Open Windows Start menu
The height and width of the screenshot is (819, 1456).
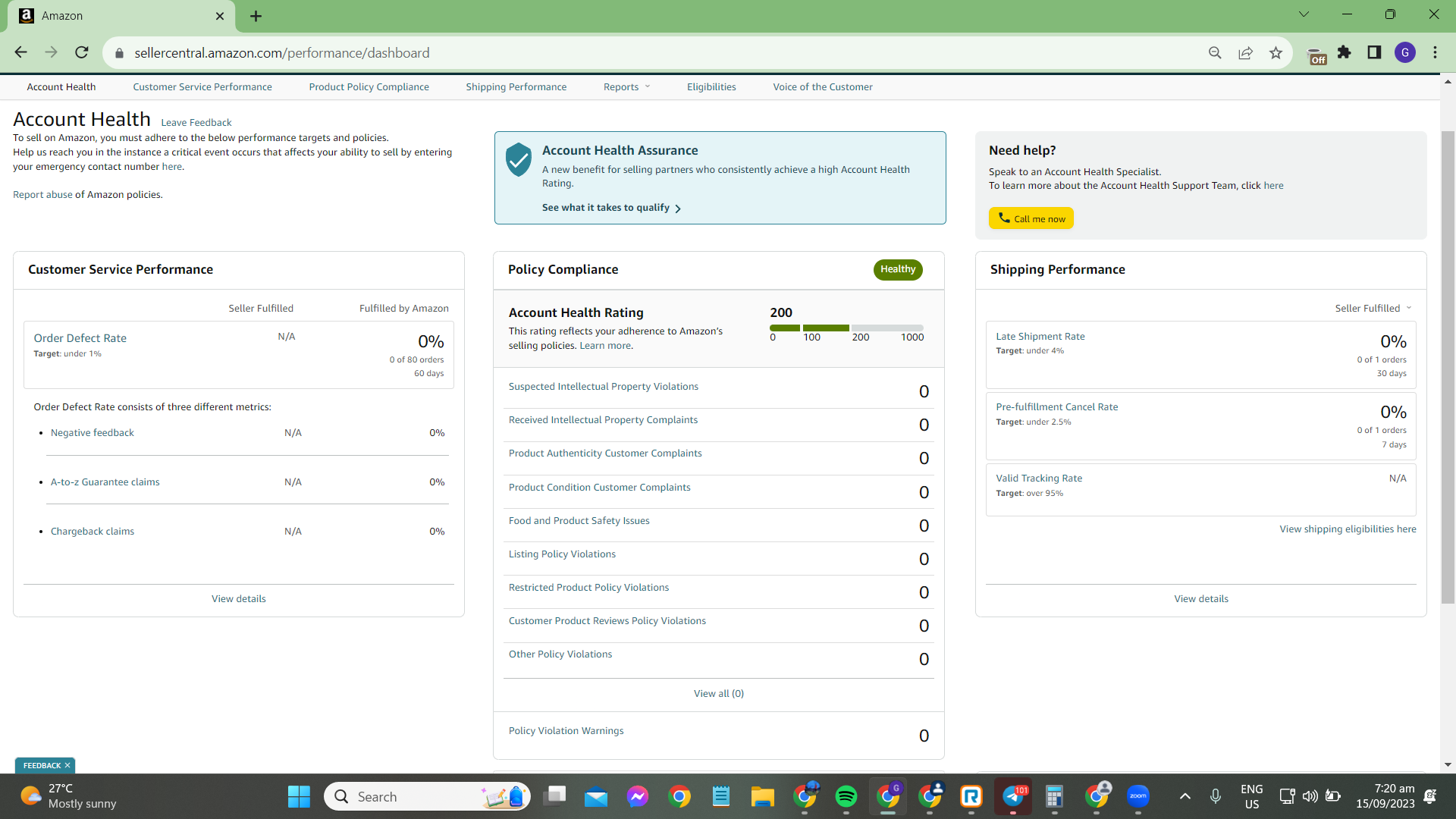coord(299,796)
